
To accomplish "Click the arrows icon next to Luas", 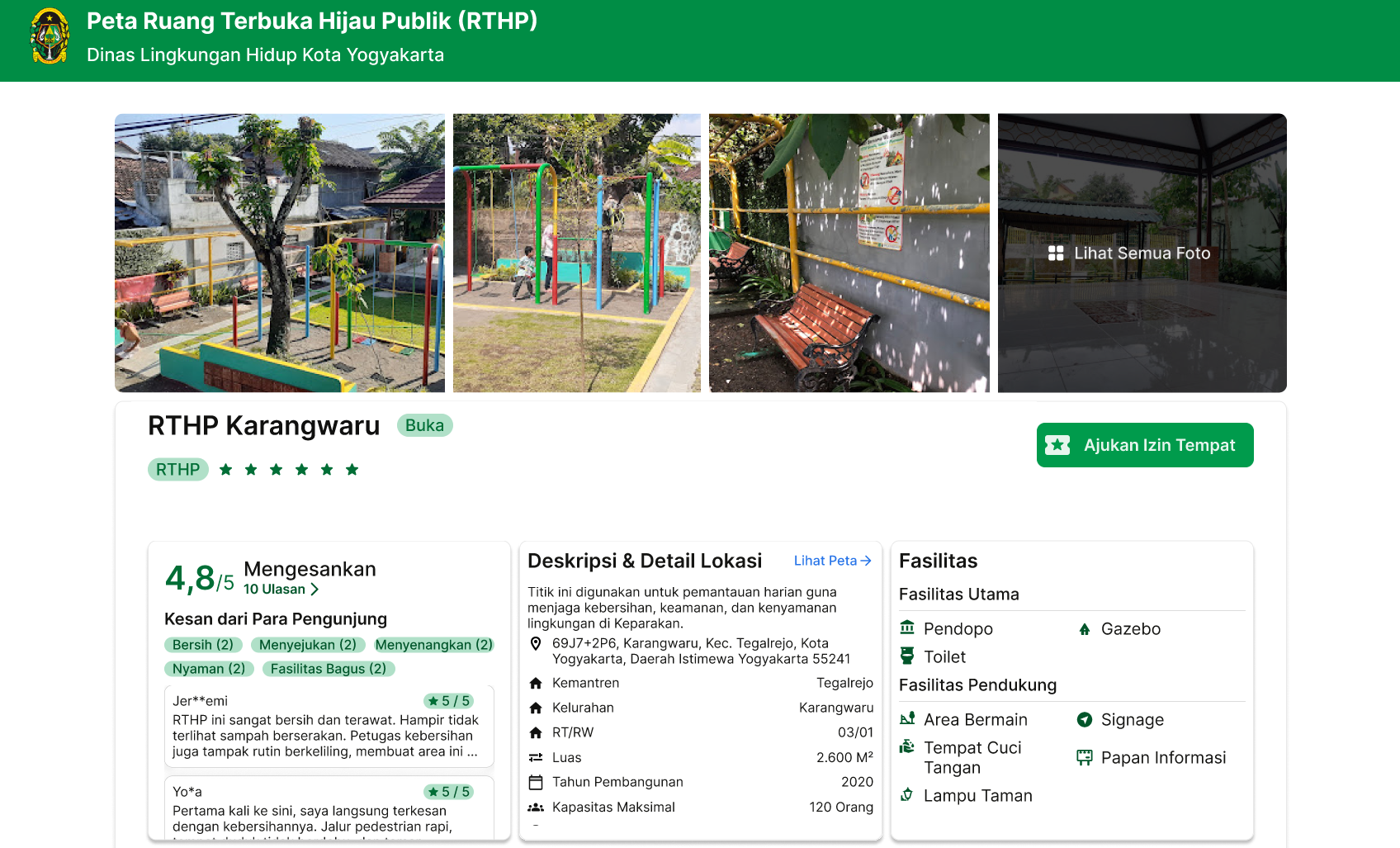I will [536, 757].
